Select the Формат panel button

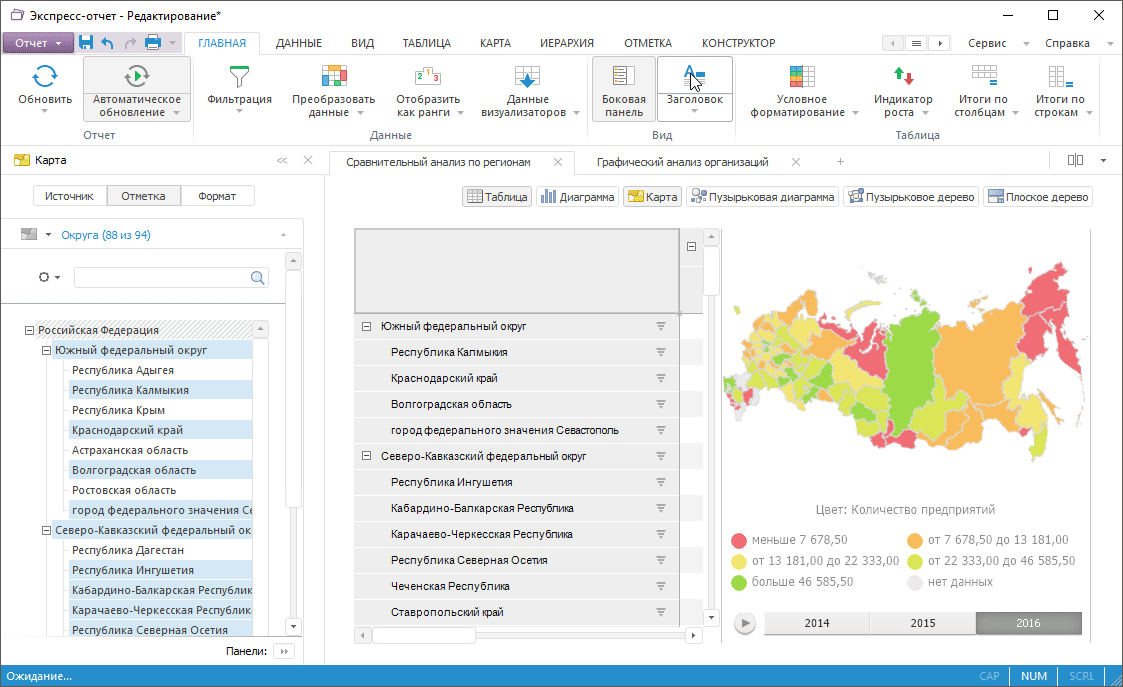click(217, 196)
